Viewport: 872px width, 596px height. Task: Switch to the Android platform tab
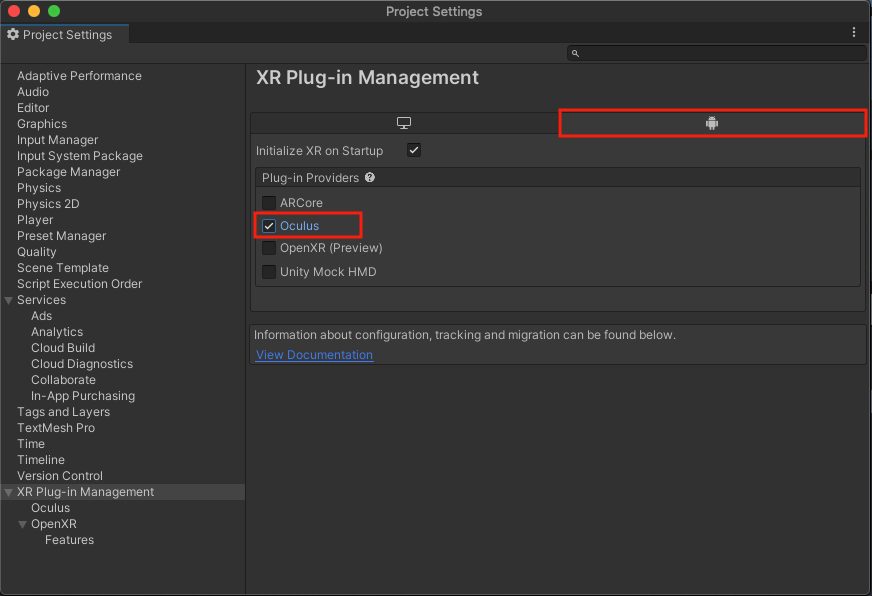click(711, 123)
